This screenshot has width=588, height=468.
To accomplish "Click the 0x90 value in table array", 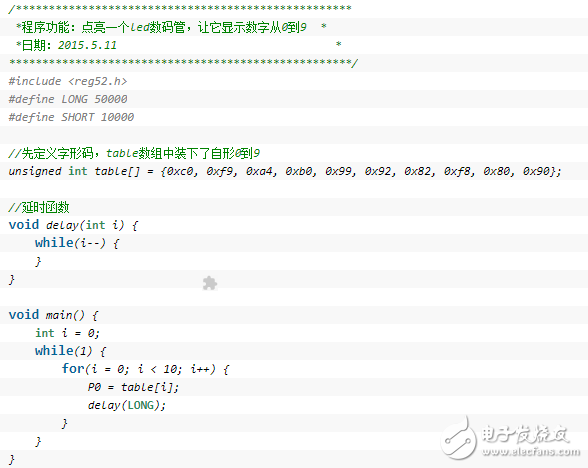I will click(536, 171).
